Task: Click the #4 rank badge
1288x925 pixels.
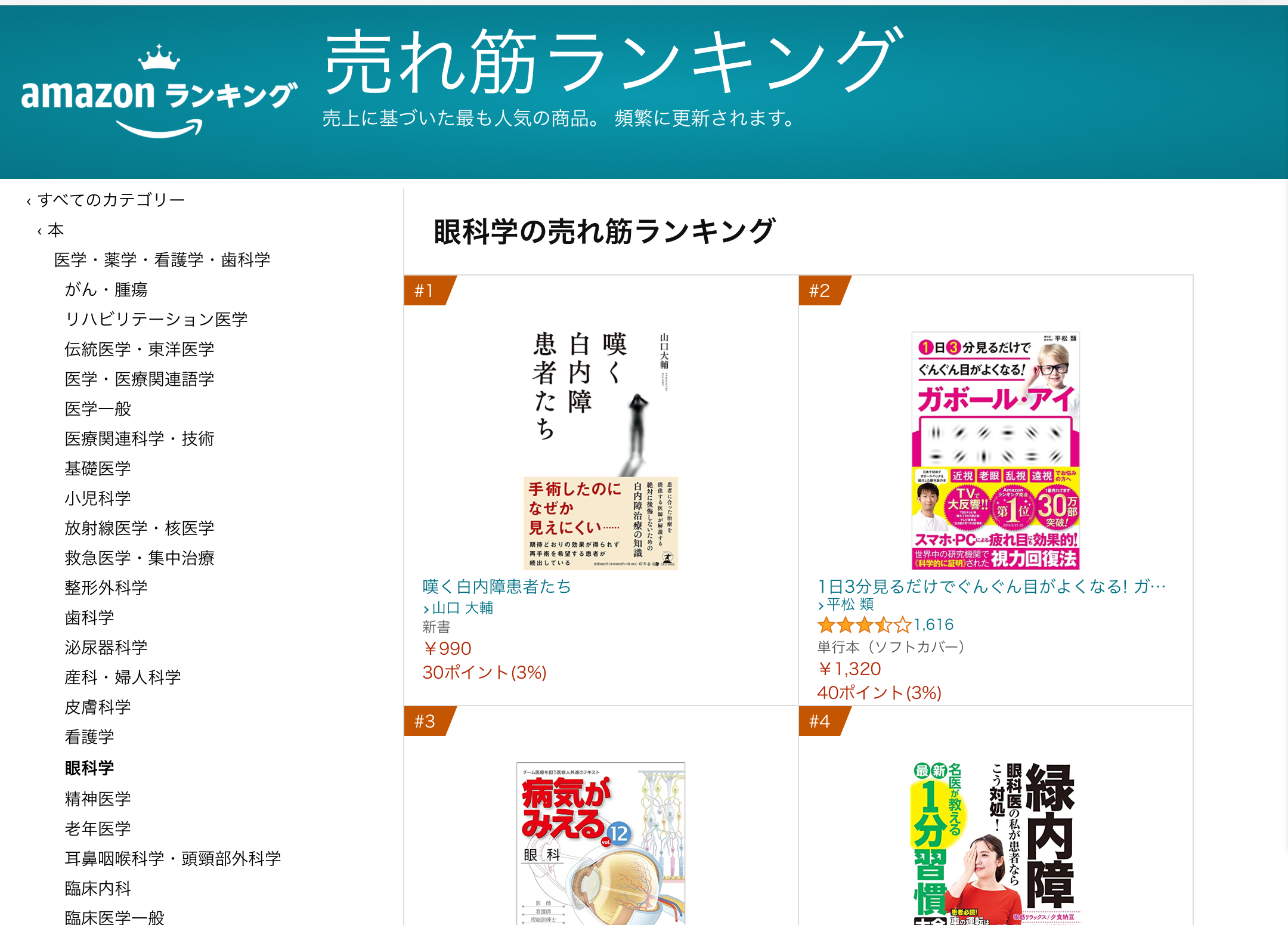Action: tap(825, 721)
